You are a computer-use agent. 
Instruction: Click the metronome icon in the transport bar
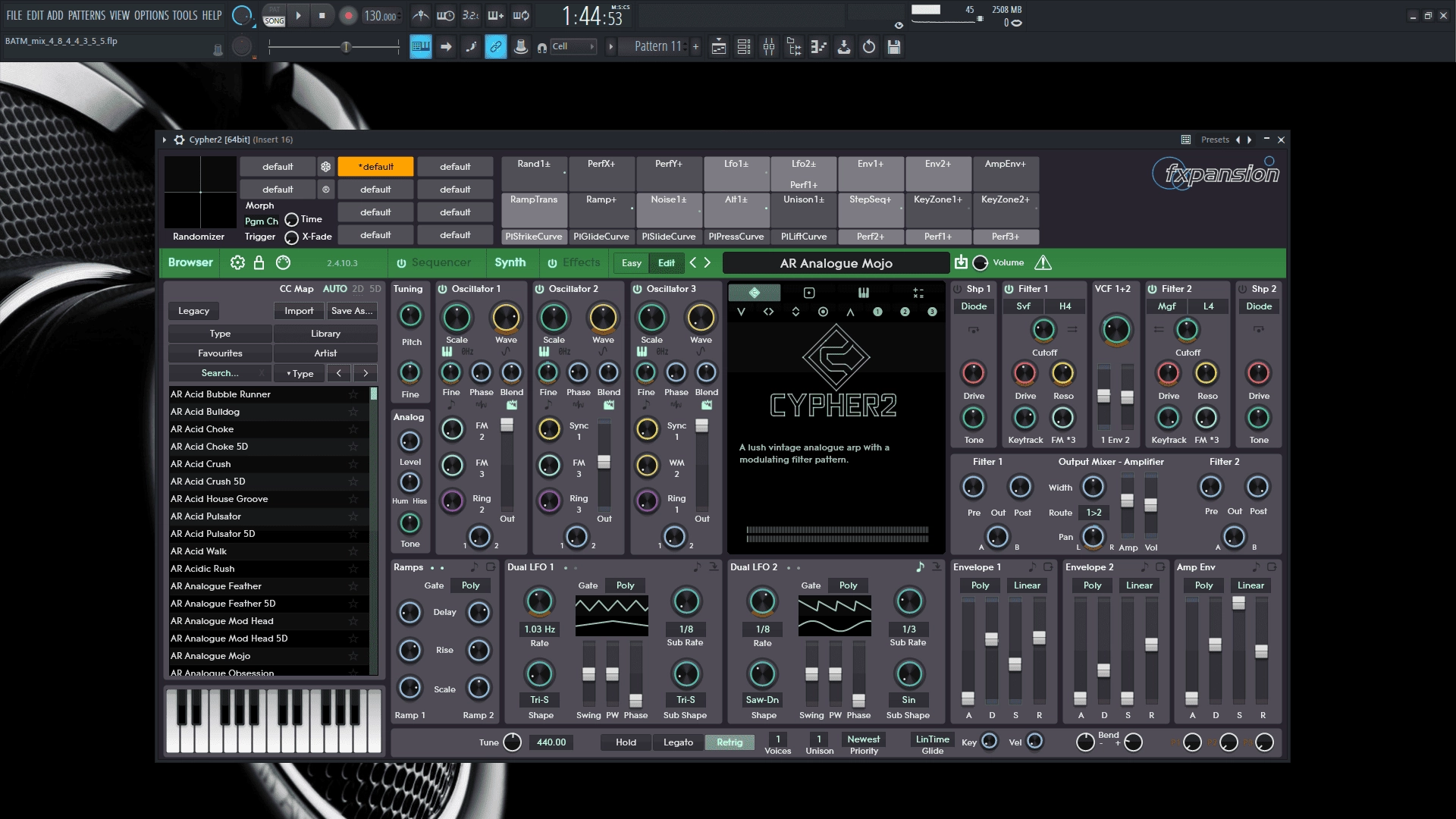[x=420, y=15]
